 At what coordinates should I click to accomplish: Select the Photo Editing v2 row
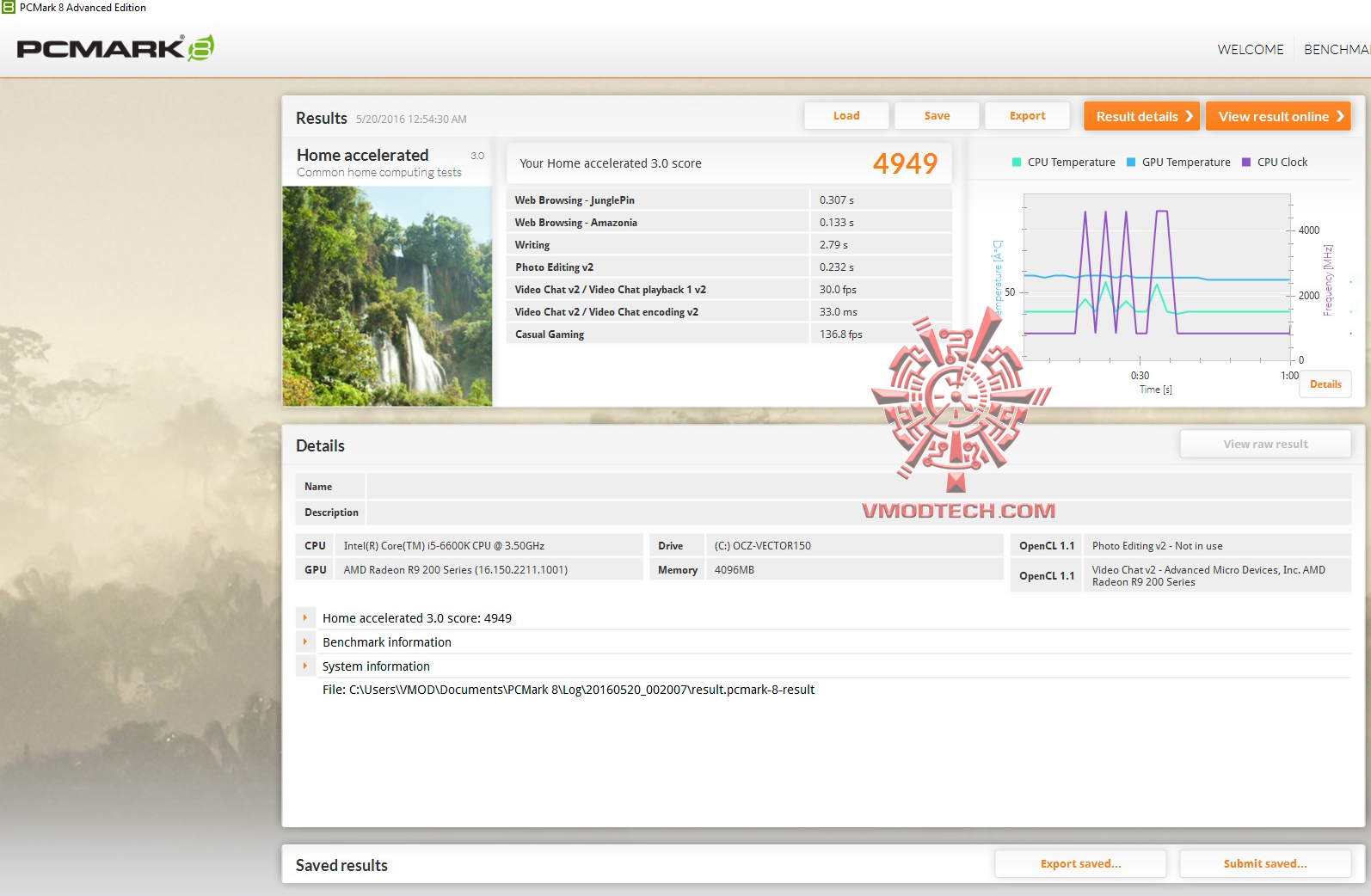pyautogui.click(x=729, y=267)
